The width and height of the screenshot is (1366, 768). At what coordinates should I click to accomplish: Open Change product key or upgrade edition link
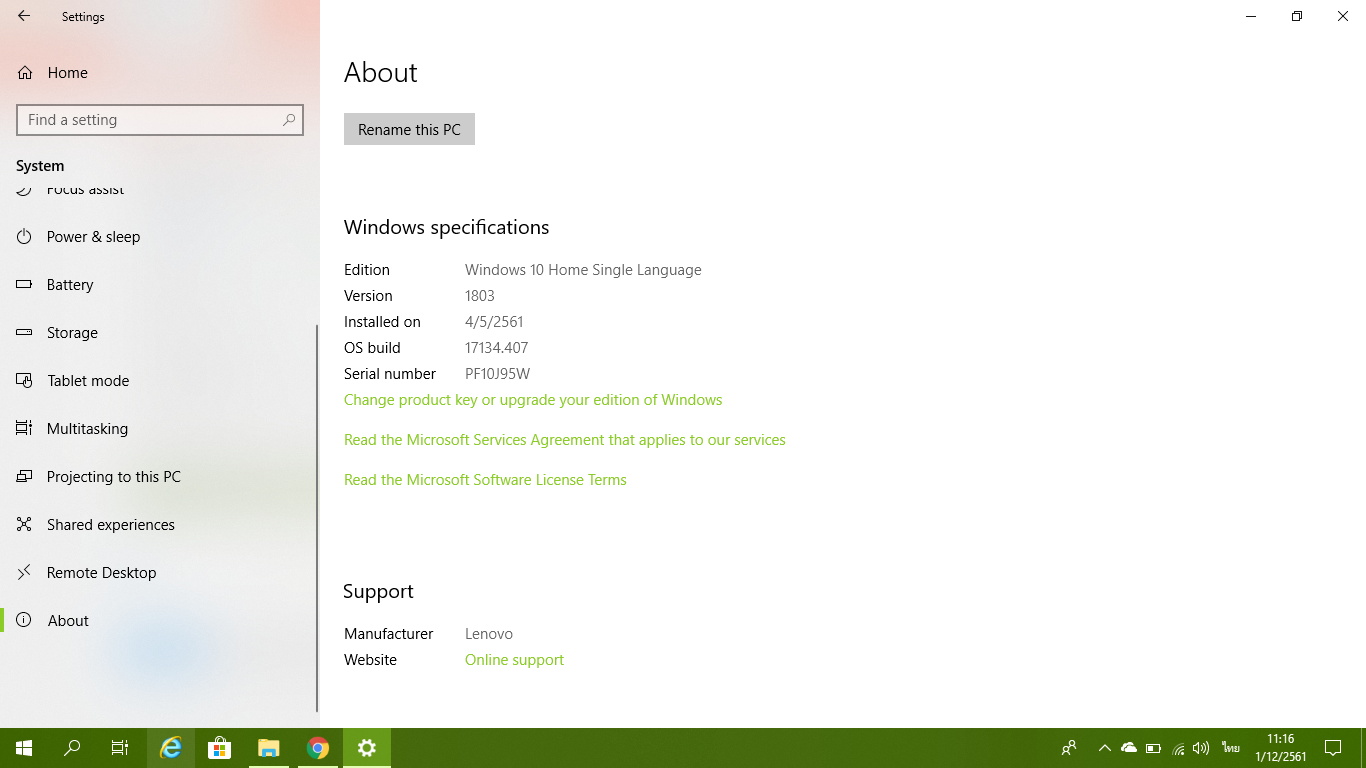tap(533, 400)
